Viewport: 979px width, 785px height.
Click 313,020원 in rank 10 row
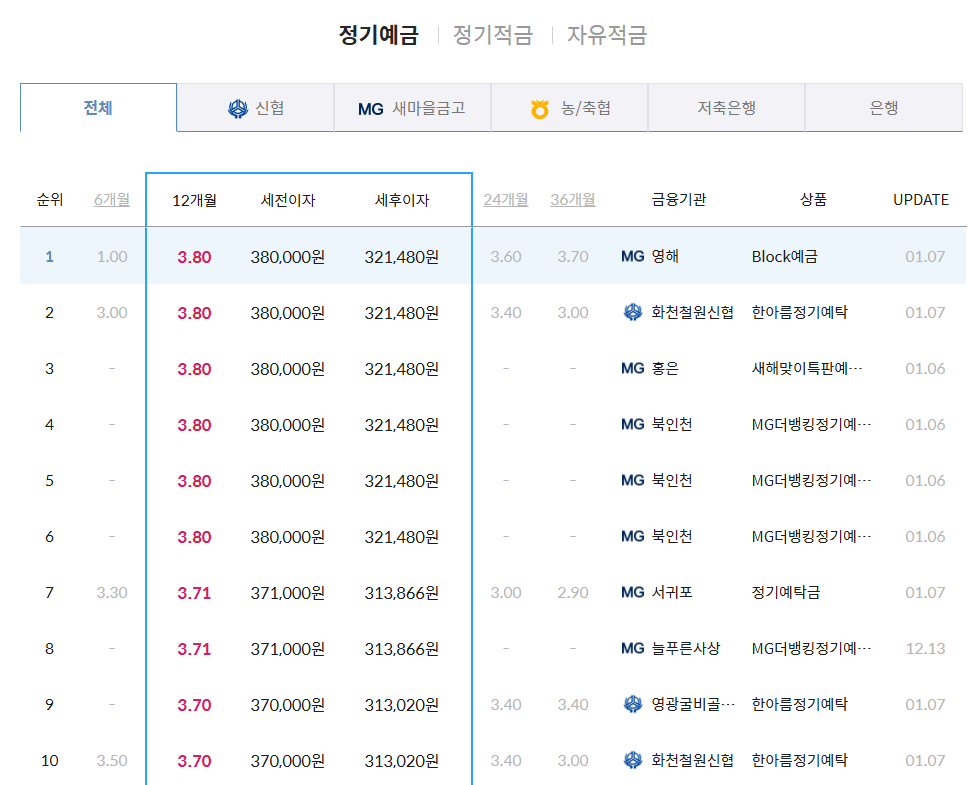(x=401, y=761)
